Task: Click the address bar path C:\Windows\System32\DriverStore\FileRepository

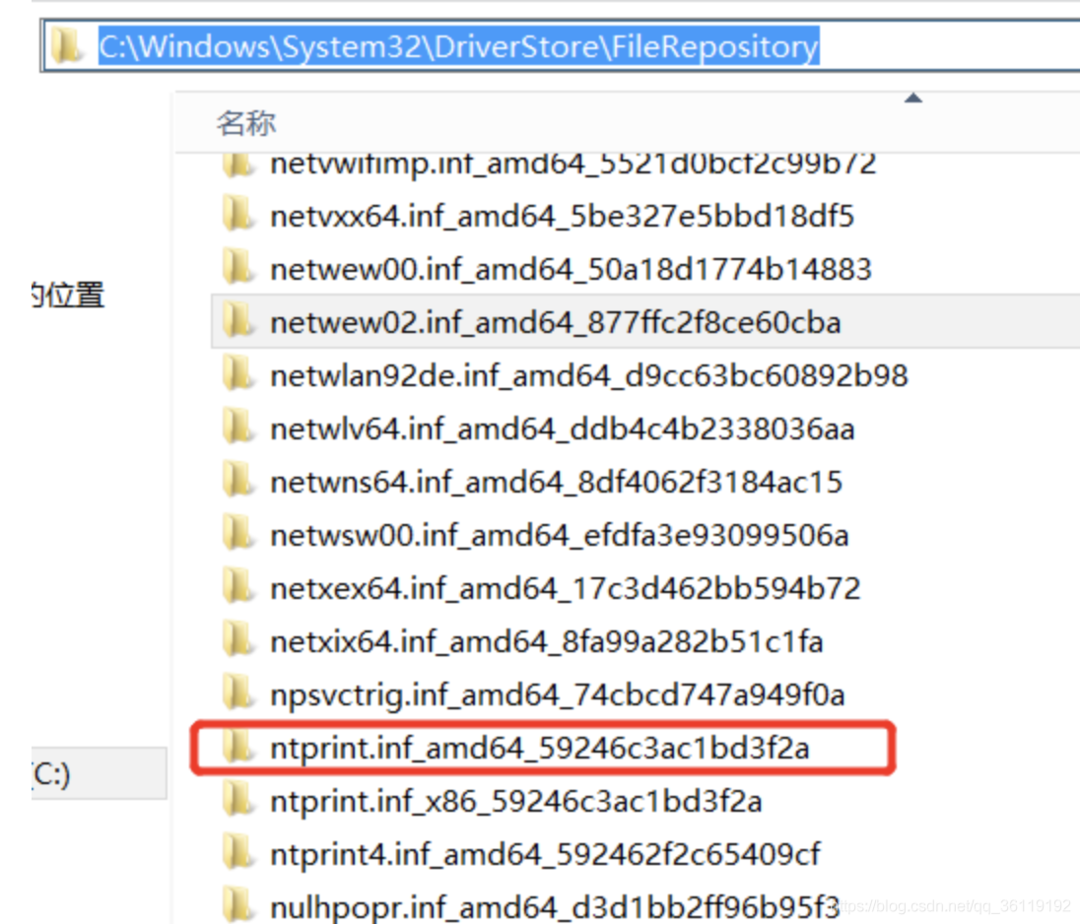Action: 459,46
